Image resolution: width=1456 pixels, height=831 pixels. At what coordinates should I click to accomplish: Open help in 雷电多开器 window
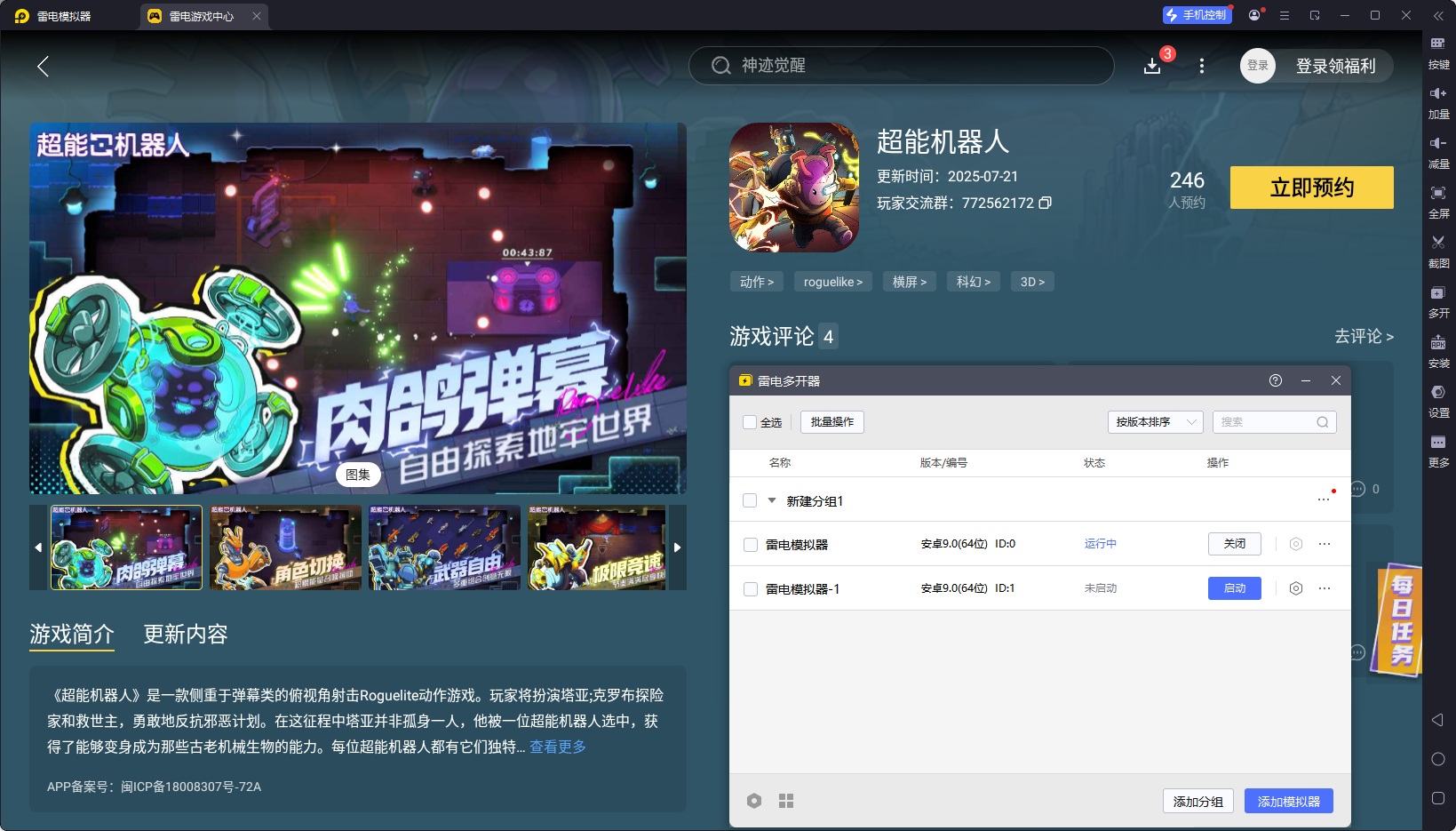1276,380
